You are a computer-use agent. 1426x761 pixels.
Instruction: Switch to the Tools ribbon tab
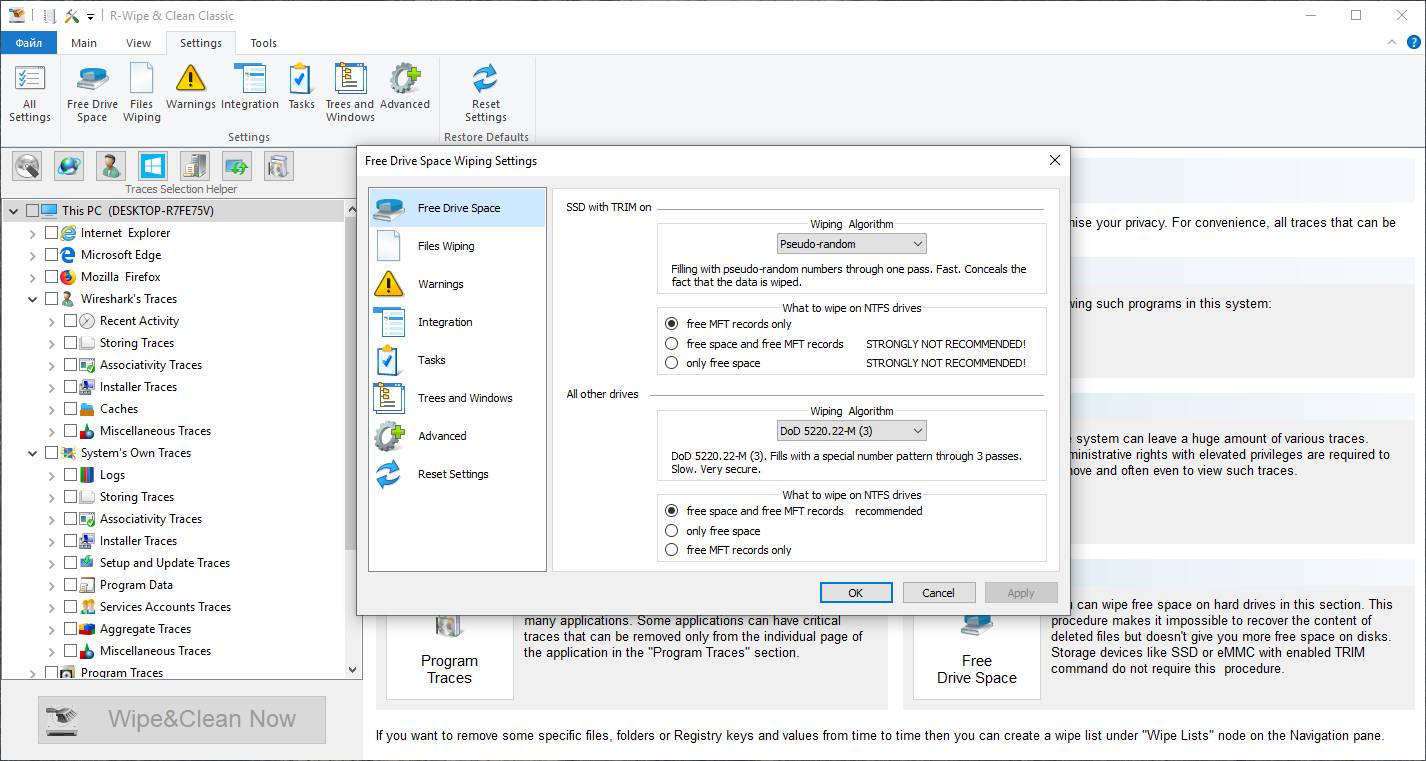264,43
